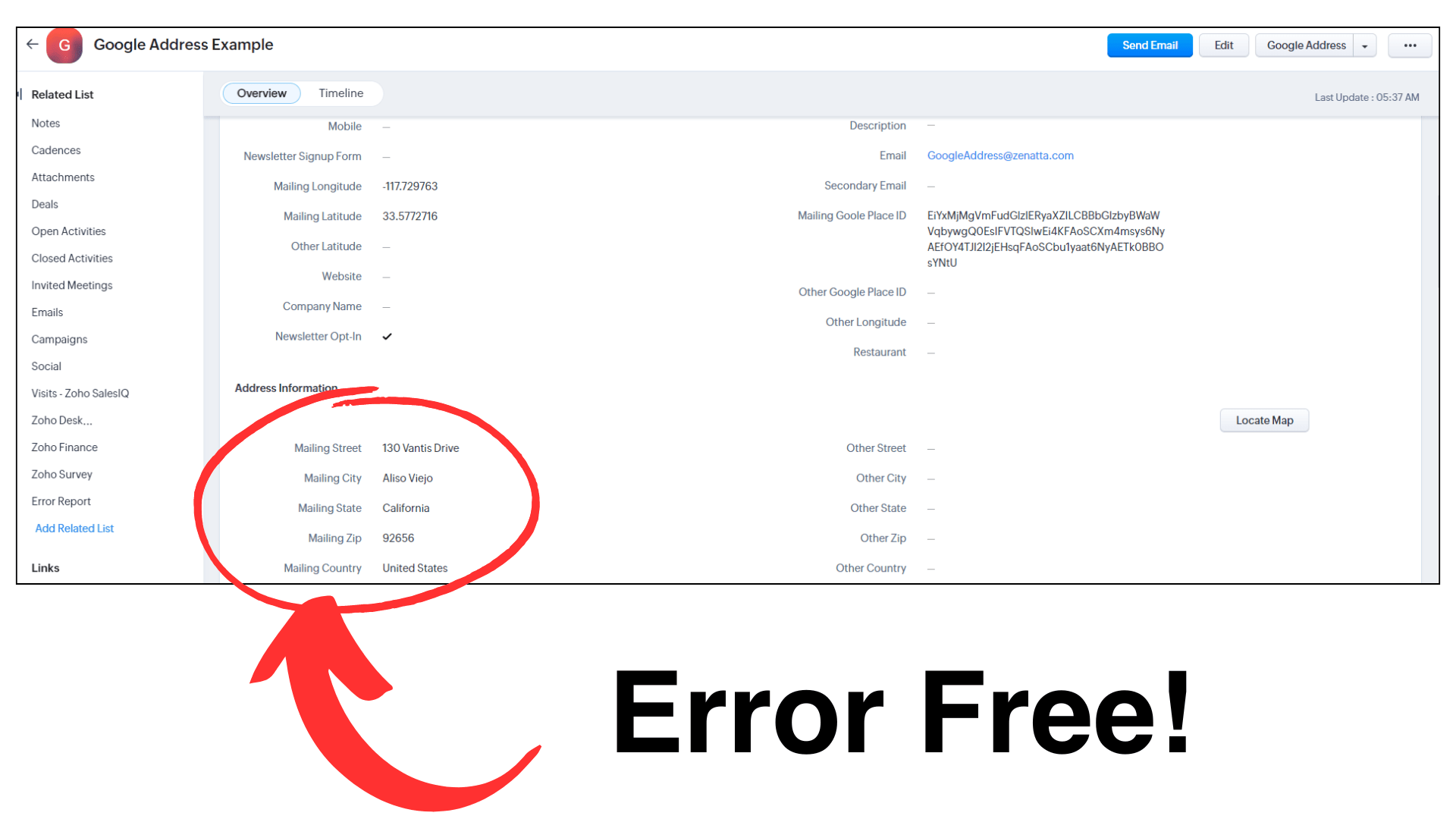Click the Add Related List link
The image size is (1456, 819).
click(x=73, y=528)
